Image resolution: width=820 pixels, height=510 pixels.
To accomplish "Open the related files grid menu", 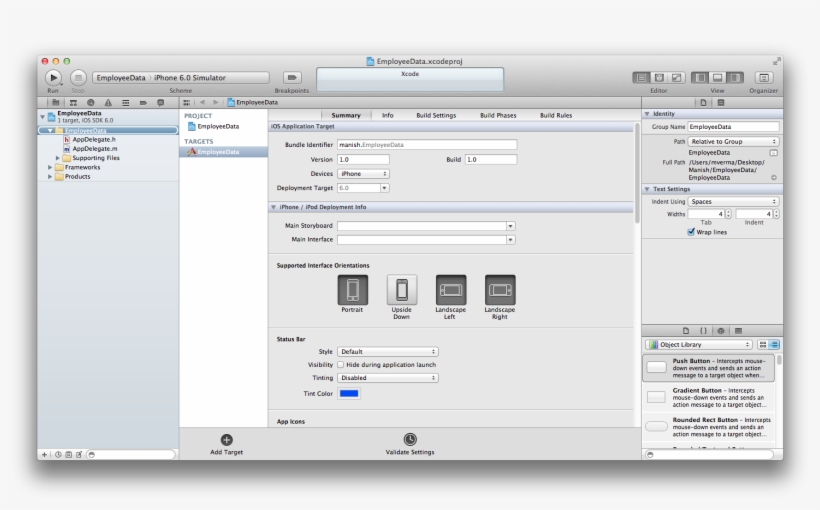I will point(187,103).
